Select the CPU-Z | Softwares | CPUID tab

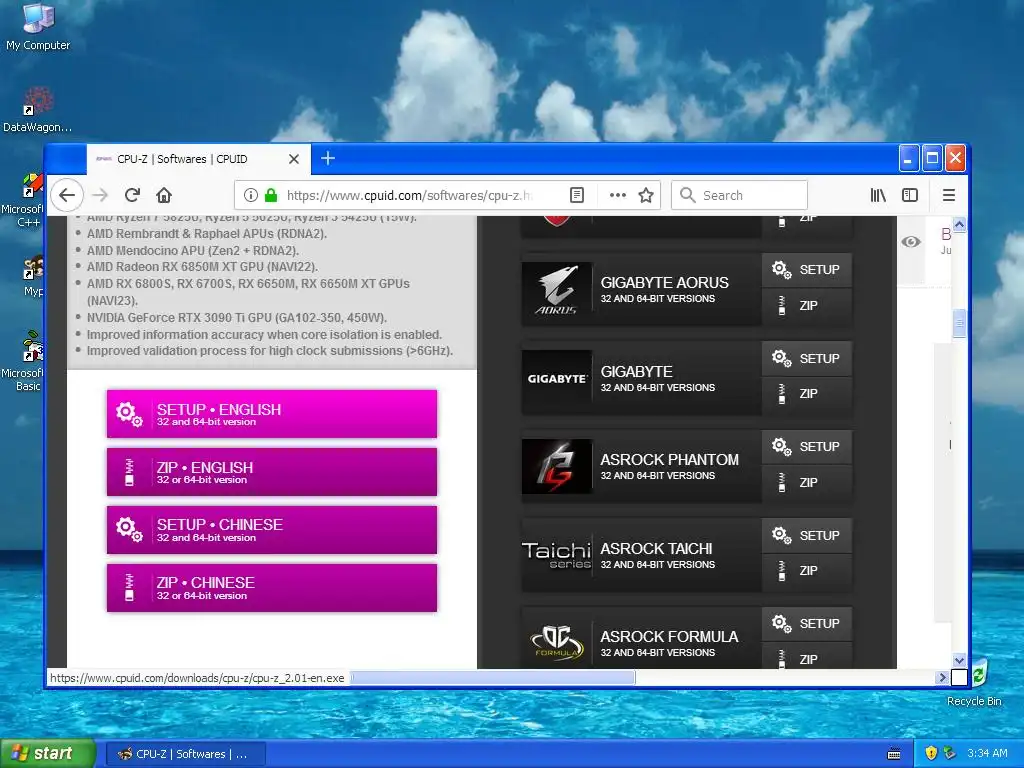[199, 159]
